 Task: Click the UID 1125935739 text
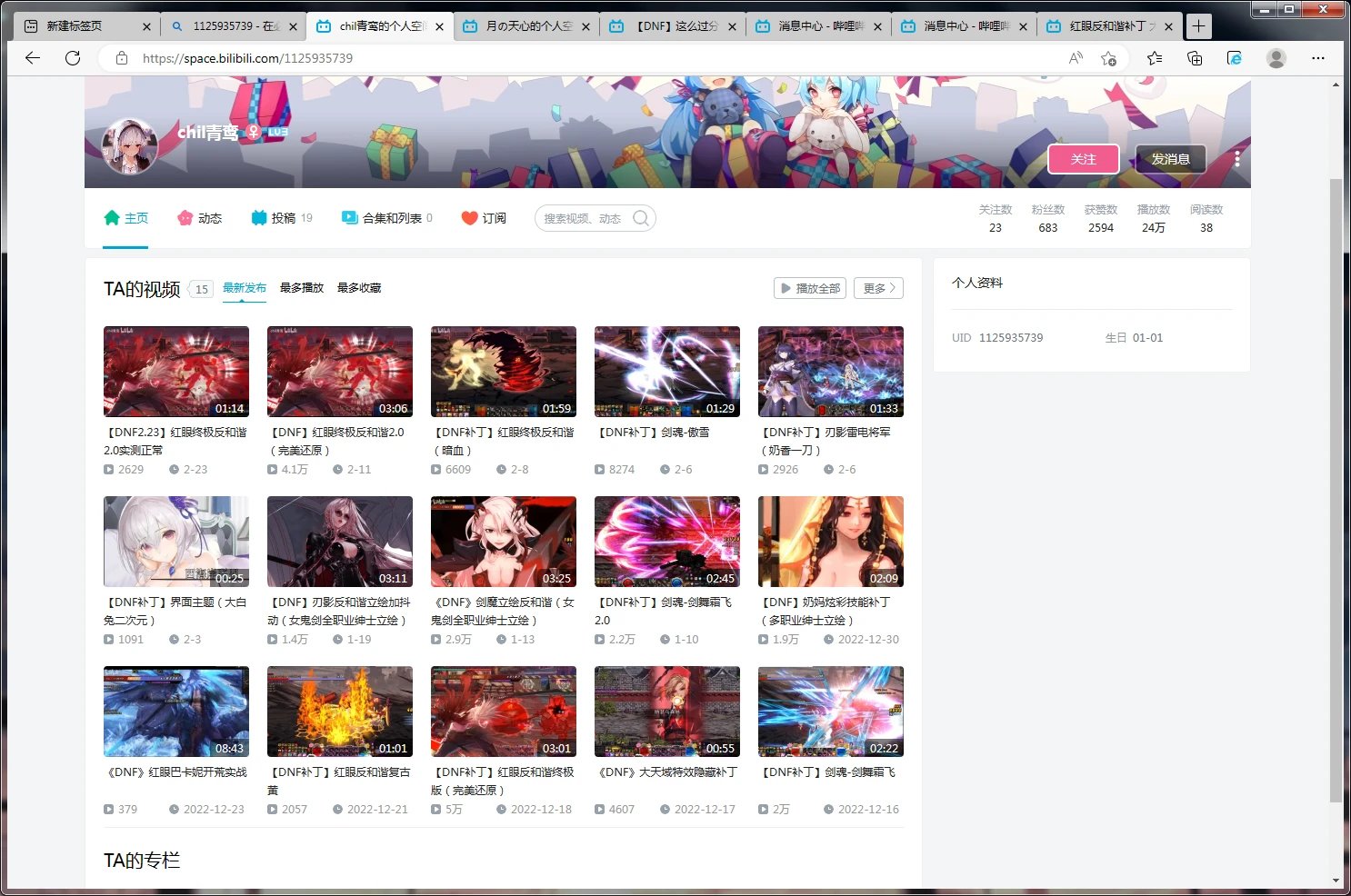tap(997, 338)
